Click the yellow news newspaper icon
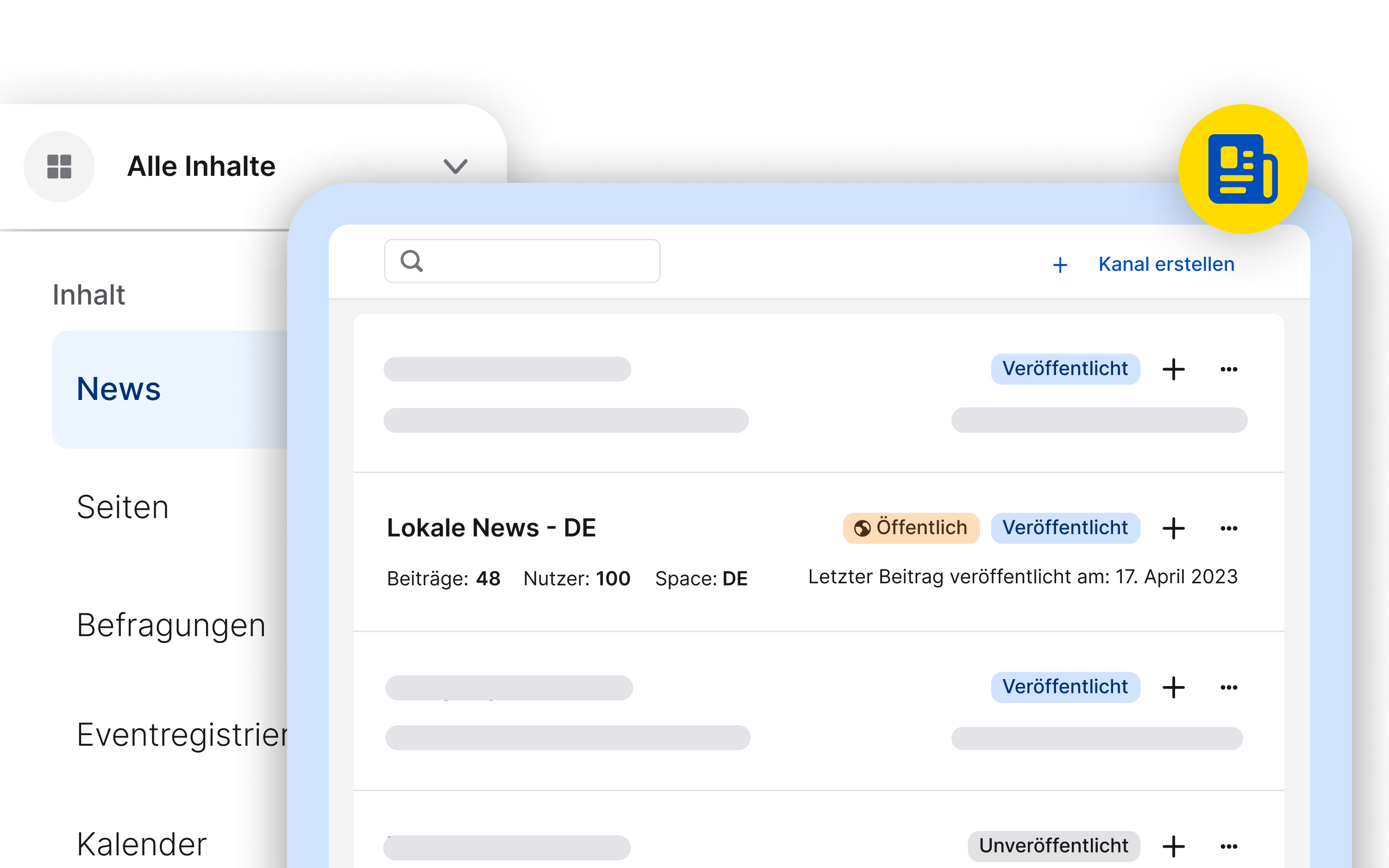Screen dimensions: 1389x868 click(1243, 169)
